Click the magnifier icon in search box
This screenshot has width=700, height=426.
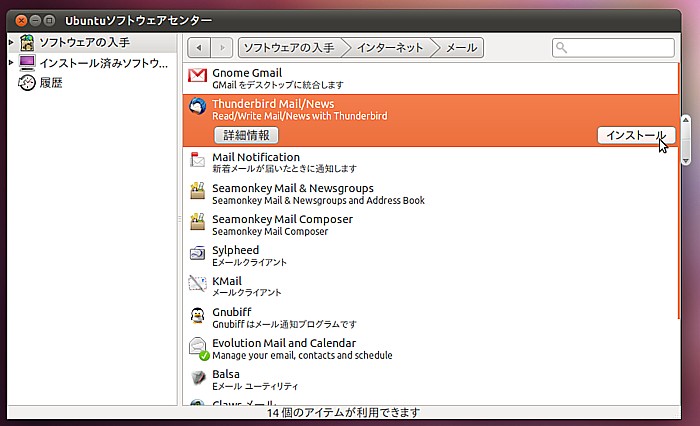tap(562, 47)
